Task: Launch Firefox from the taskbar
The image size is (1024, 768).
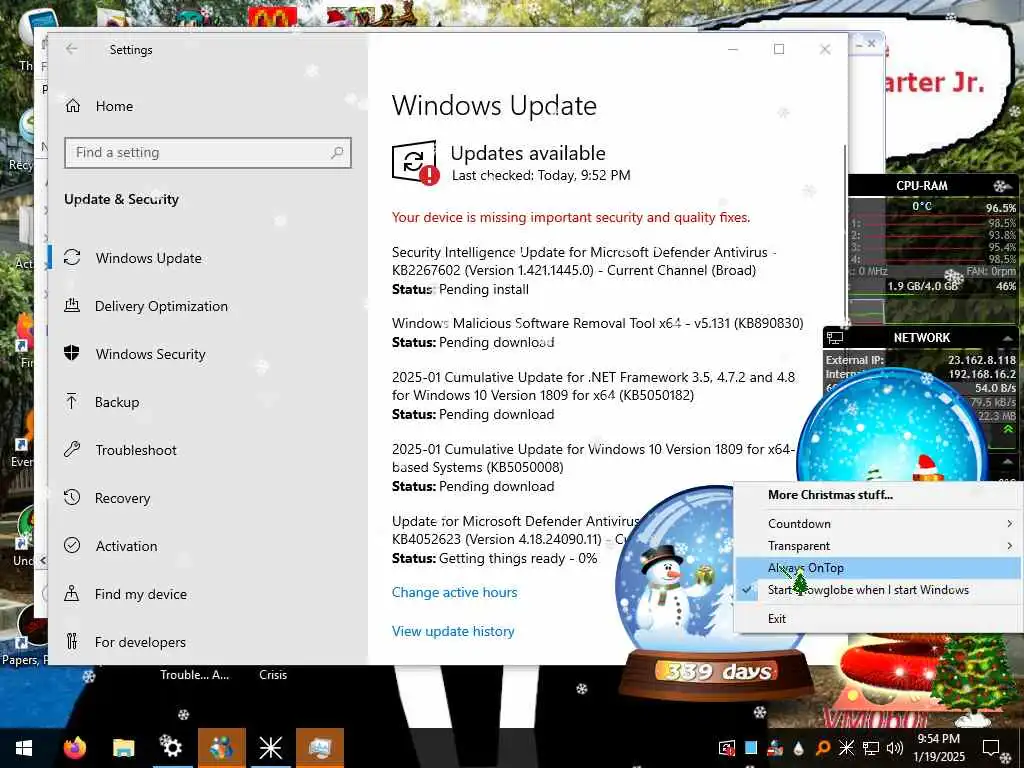Action: pos(74,748)
